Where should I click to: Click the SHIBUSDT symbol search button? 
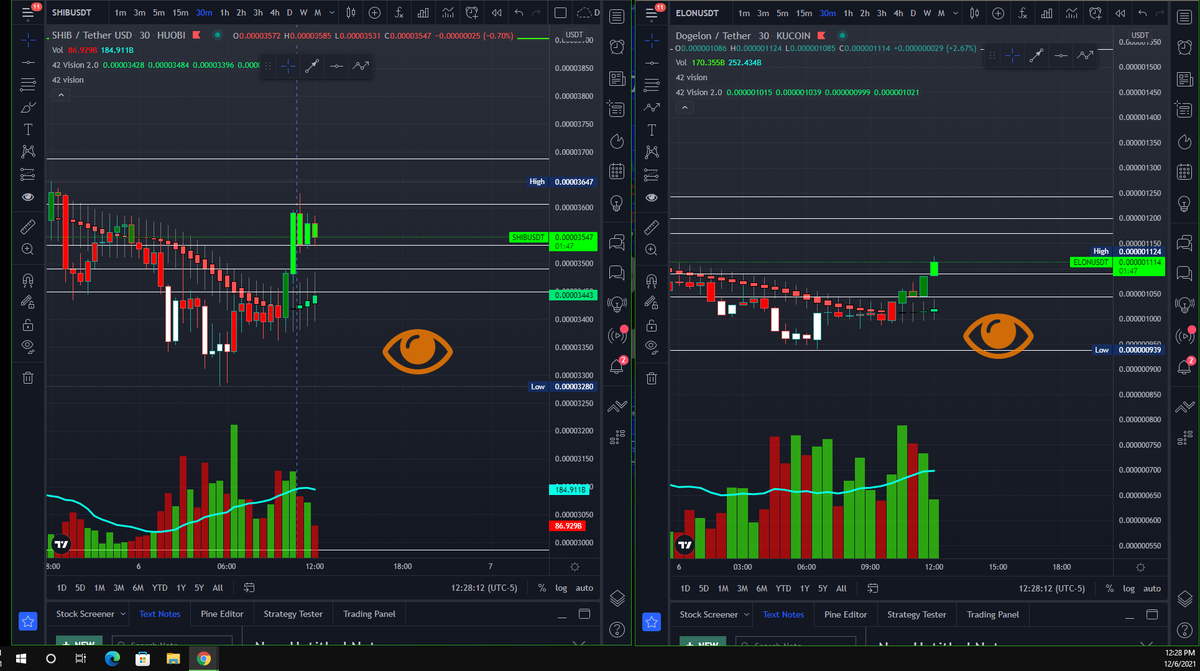coord(74,13)
